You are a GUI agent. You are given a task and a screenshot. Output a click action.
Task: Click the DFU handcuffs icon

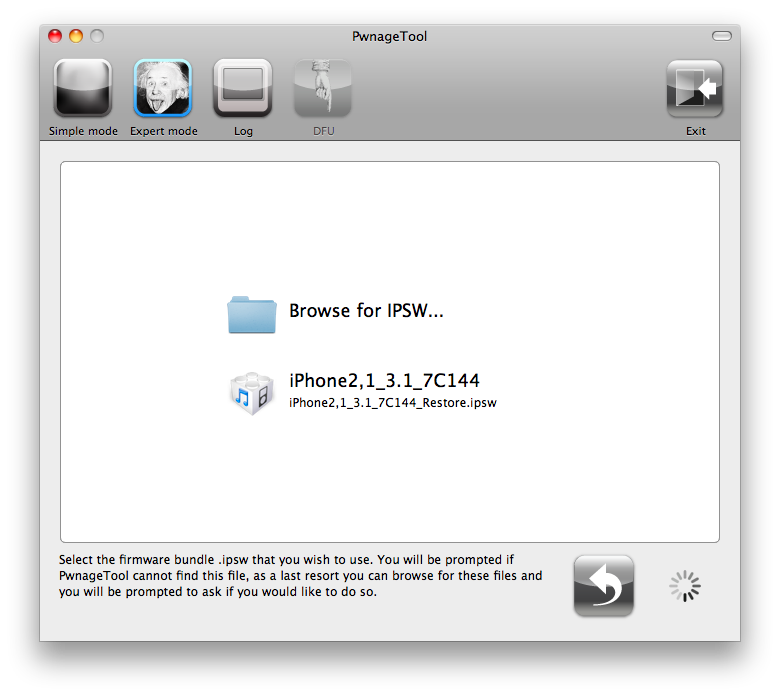click(x=322, y=89)
